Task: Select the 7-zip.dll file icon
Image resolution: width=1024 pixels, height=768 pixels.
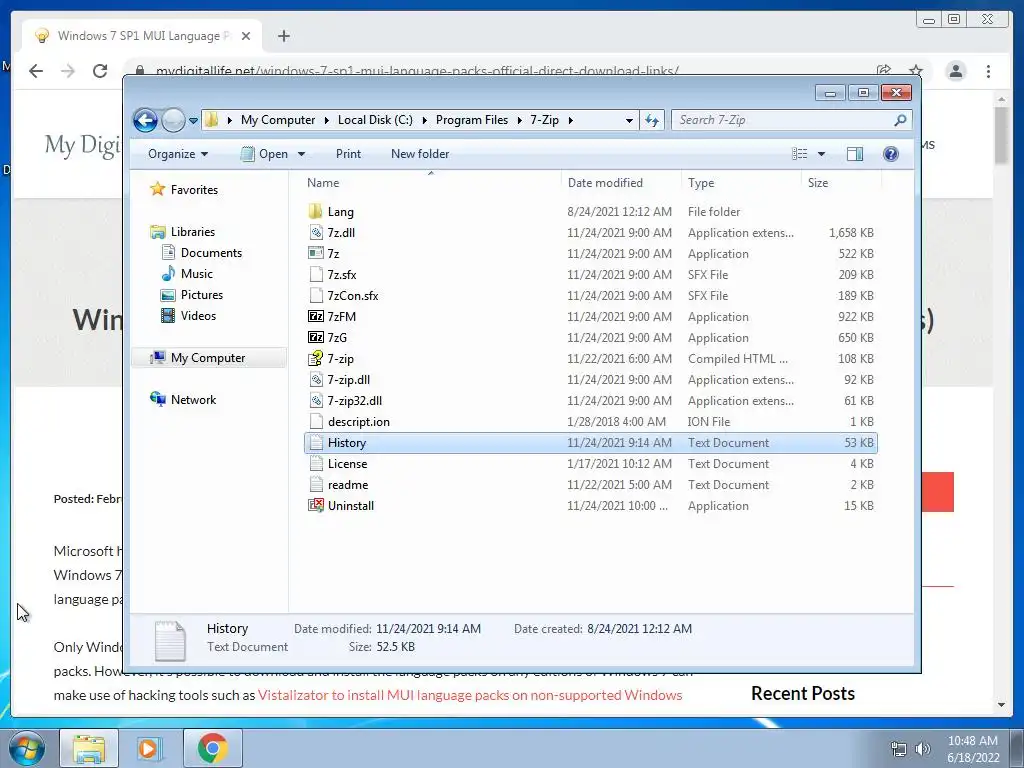Action: pos(315,379)
